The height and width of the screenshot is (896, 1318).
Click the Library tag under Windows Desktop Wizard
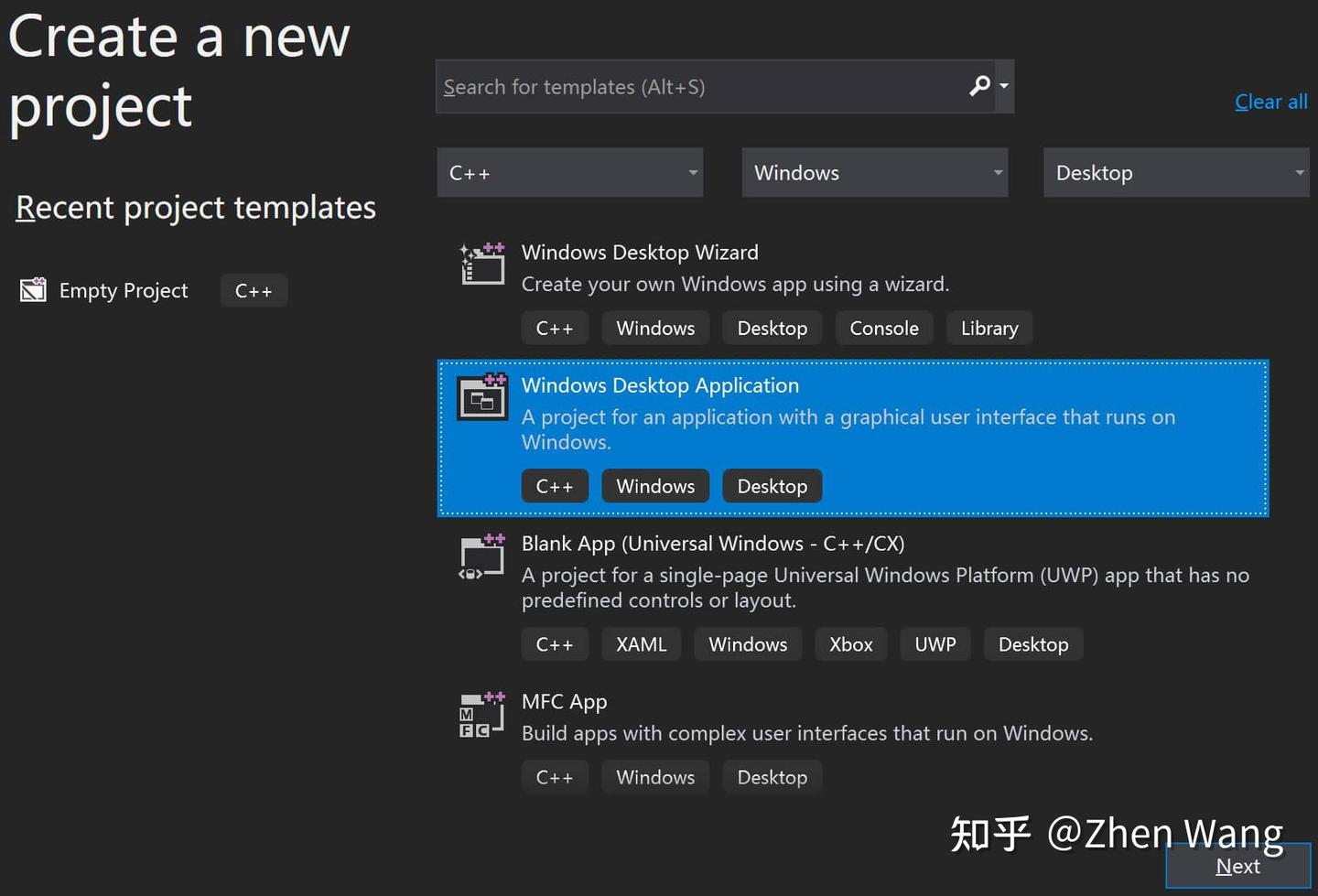989,328
